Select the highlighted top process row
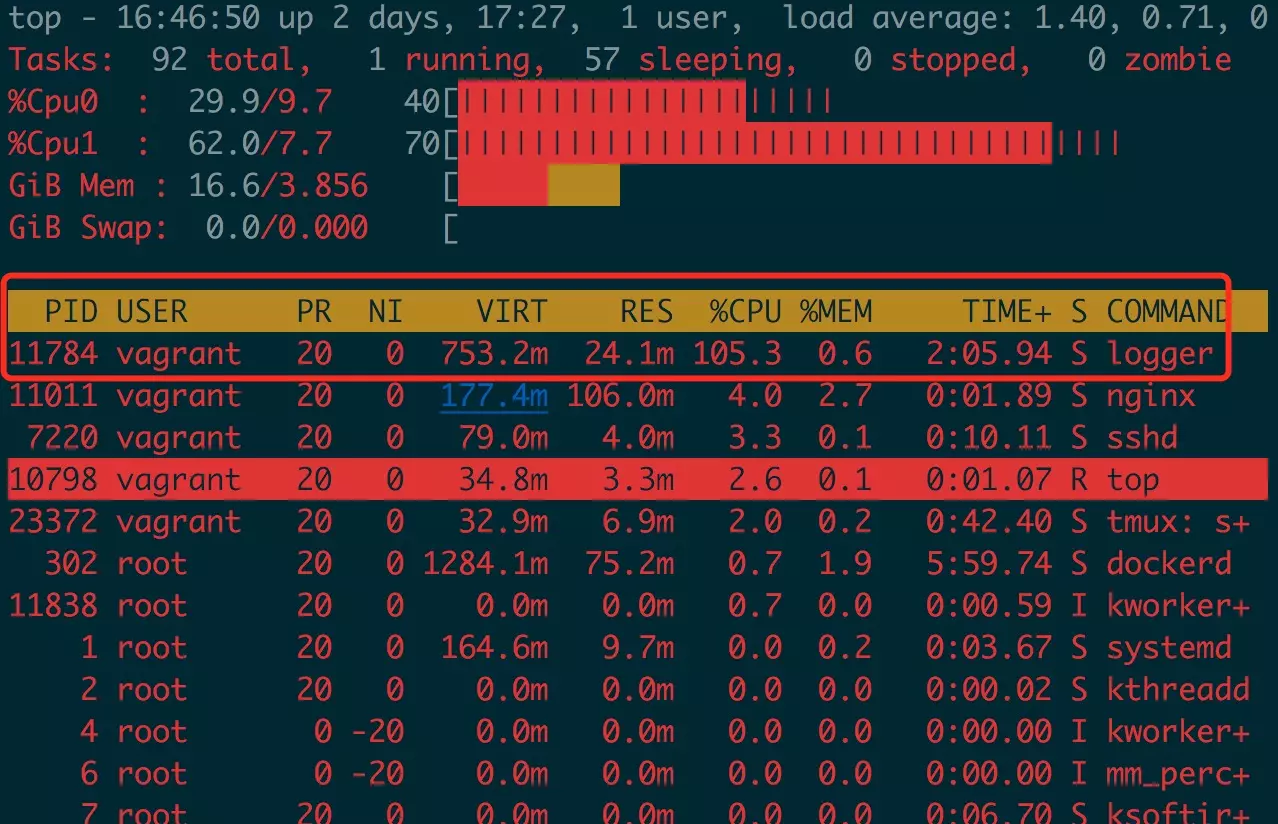1278x824 pixels. click(x=639, y=480)
